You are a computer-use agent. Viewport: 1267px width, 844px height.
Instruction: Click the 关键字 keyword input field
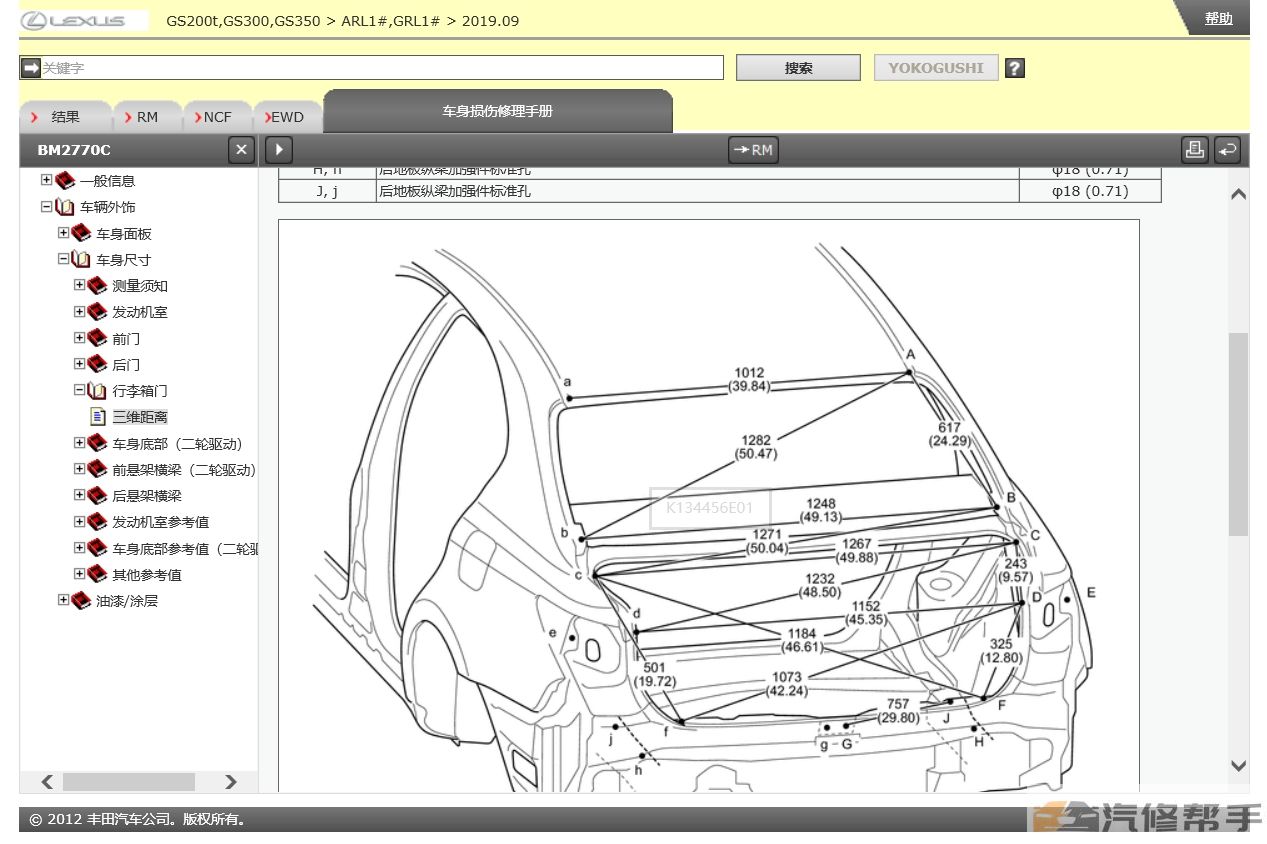click(x=380, y=68)
